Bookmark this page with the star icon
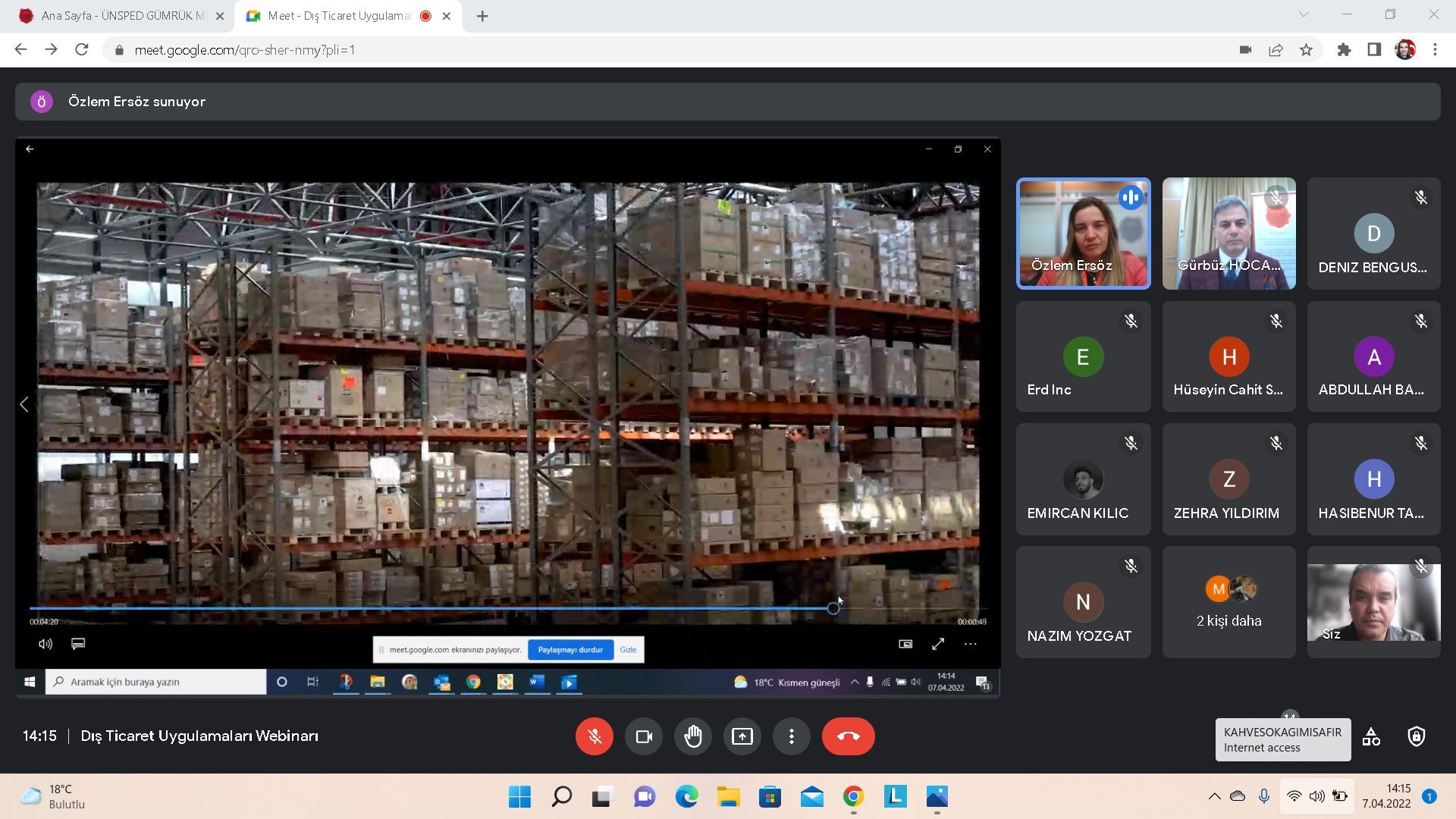The width and height of the screenshot is (1456, 819). coord(1306,50)
